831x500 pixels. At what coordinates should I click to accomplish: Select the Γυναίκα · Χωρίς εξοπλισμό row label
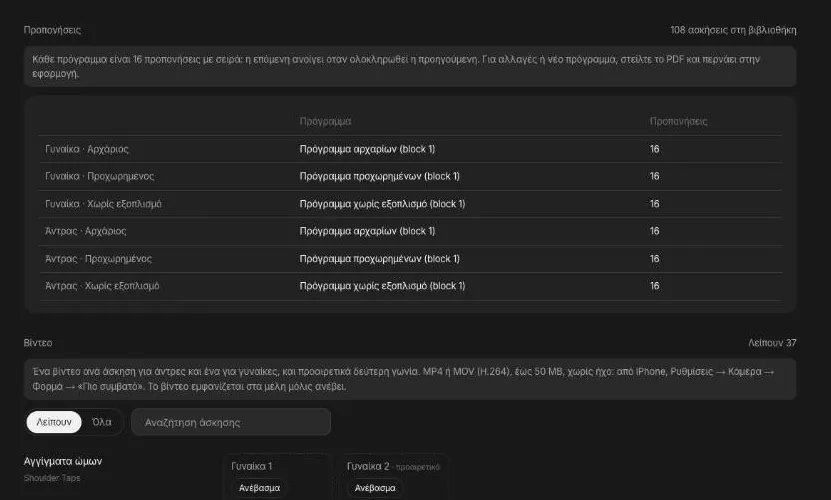pyautogui.click(x=103, y=204)
